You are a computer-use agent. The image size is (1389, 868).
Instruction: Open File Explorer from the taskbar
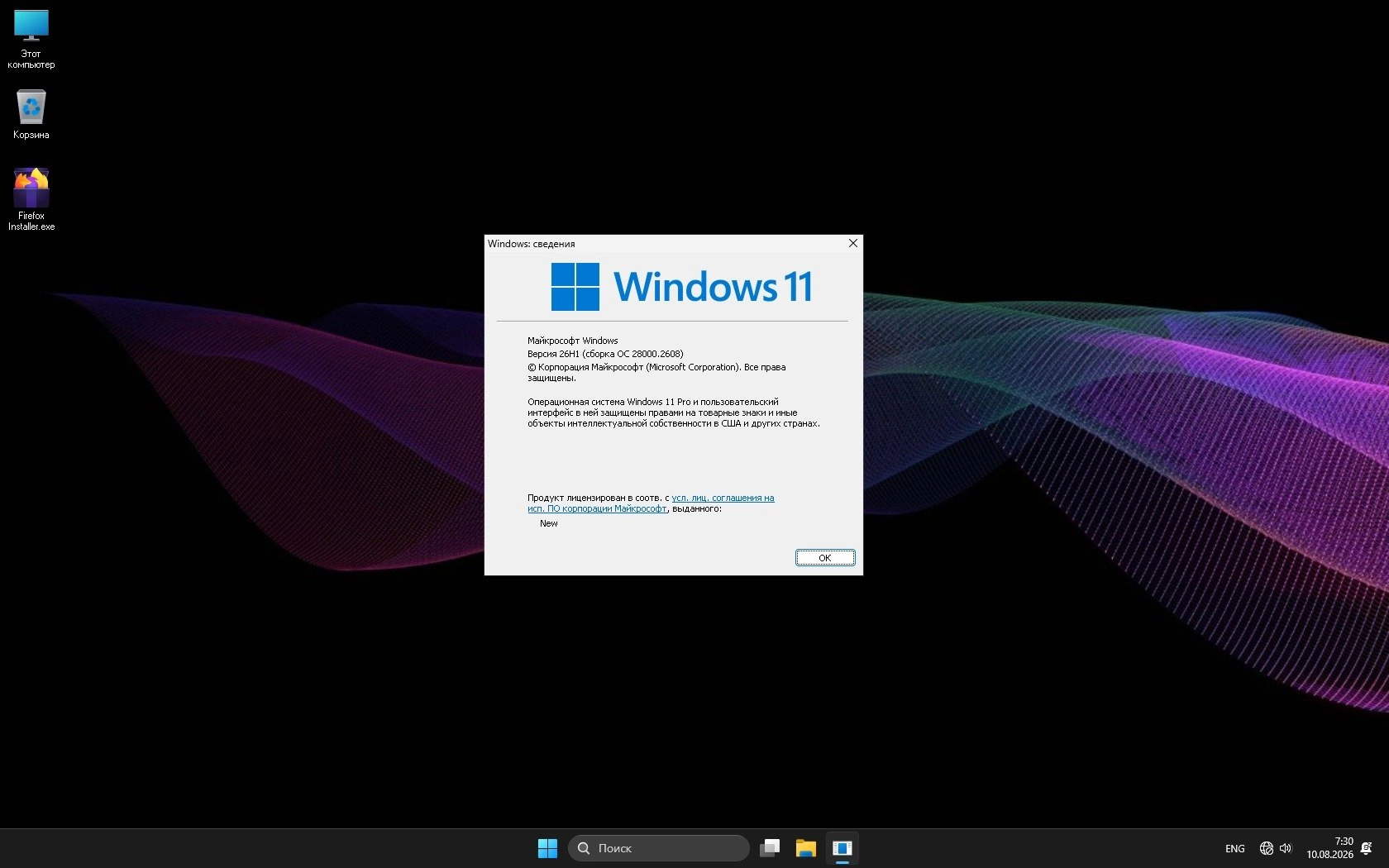coord(806,848)
